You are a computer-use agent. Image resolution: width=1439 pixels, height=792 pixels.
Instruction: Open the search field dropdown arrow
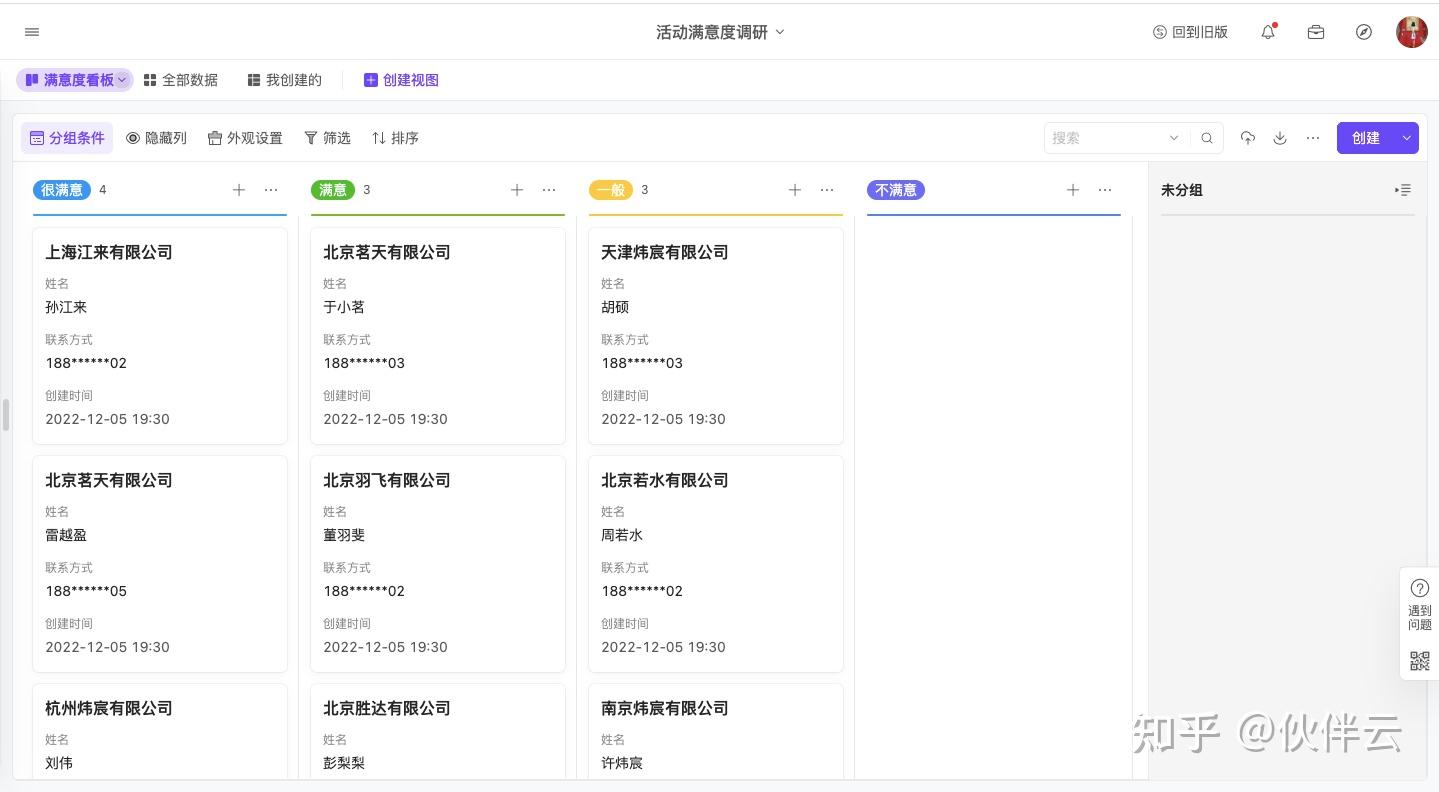[x=1174, y=138]
